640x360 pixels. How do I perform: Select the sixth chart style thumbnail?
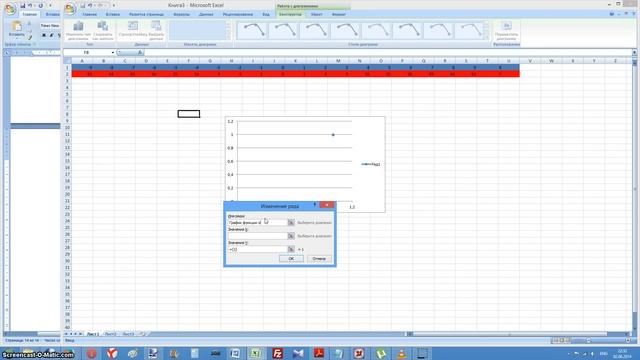[408, 30]
